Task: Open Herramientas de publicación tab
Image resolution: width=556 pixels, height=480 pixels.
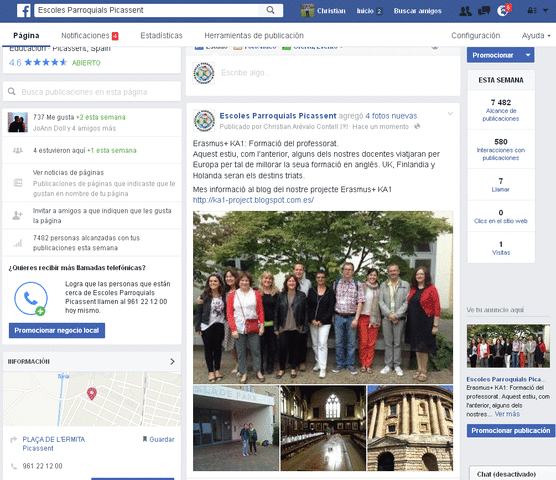Action: [x=254, y=35]
